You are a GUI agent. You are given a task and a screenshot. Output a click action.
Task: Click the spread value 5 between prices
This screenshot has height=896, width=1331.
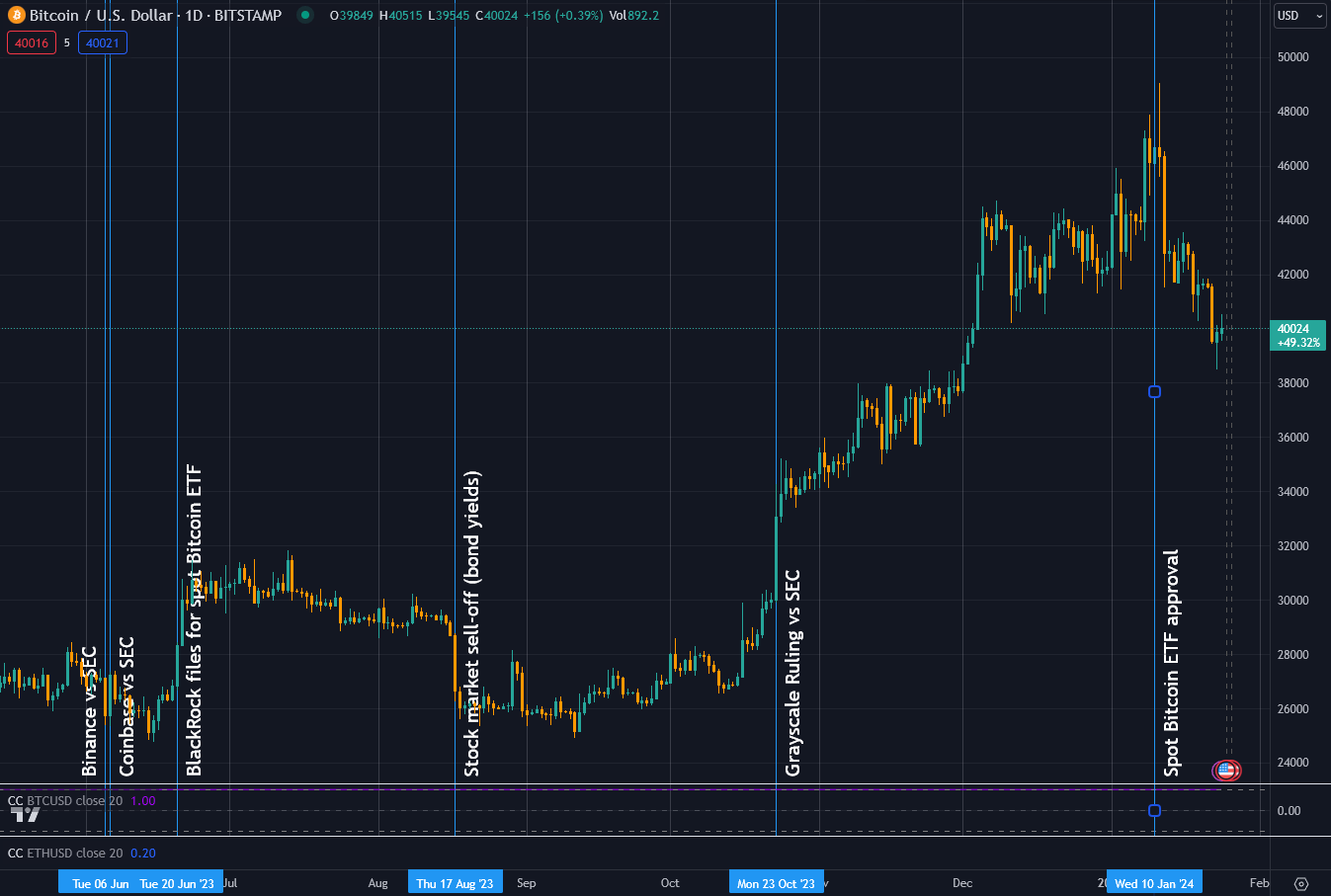tap(67, 42)
